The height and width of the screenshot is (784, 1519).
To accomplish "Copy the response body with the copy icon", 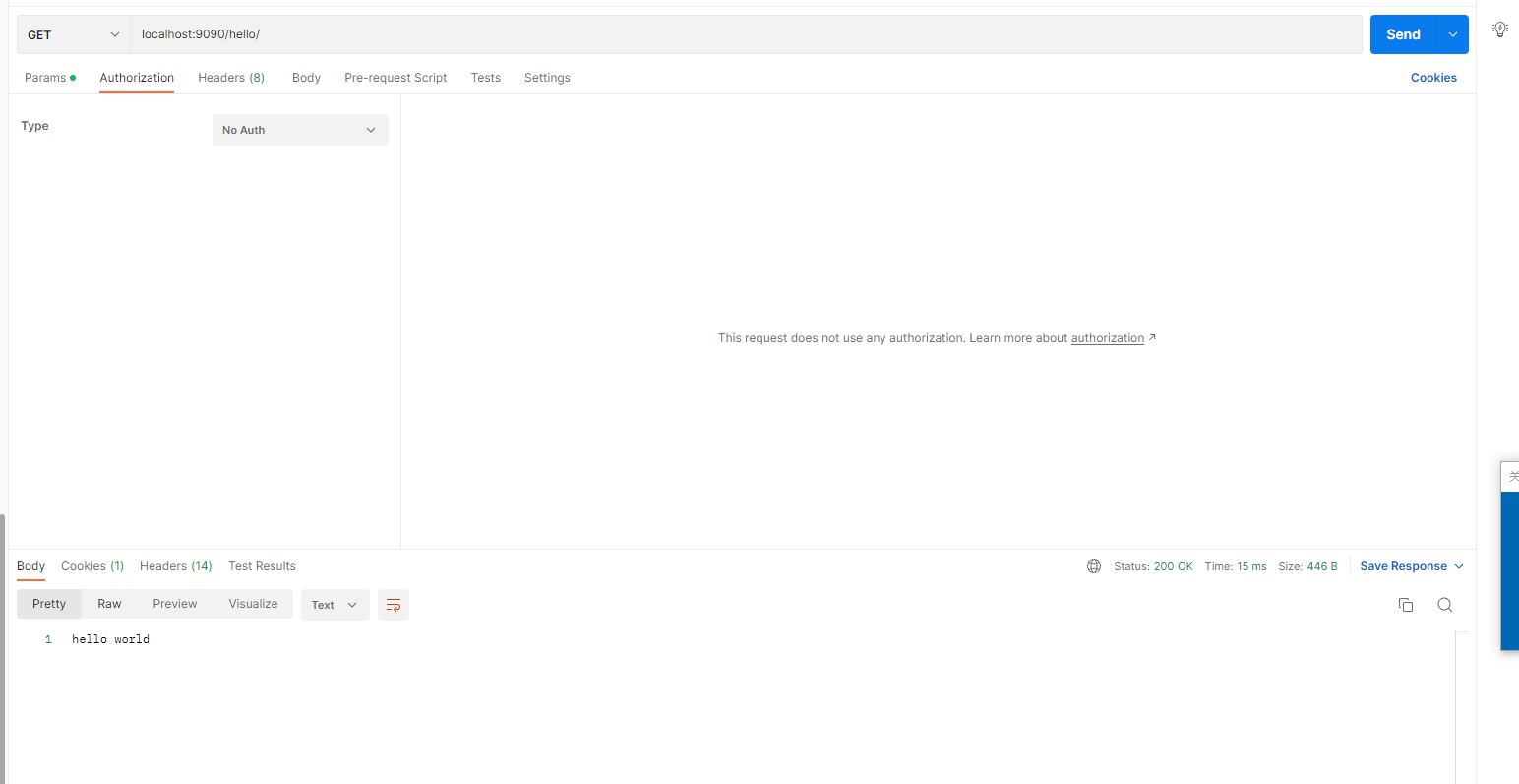I will point(1406,605).
